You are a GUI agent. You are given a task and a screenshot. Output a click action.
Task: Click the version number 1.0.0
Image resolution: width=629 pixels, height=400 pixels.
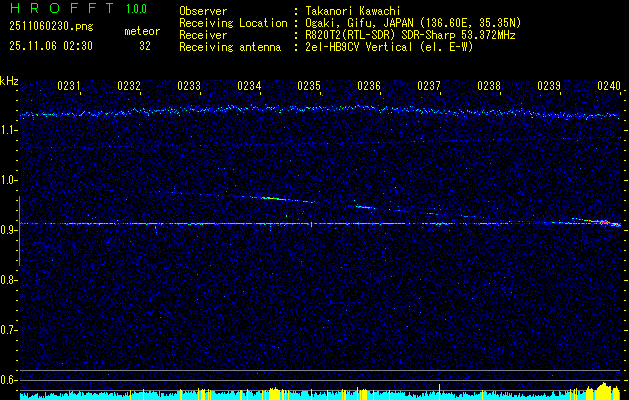coord(136,9)
